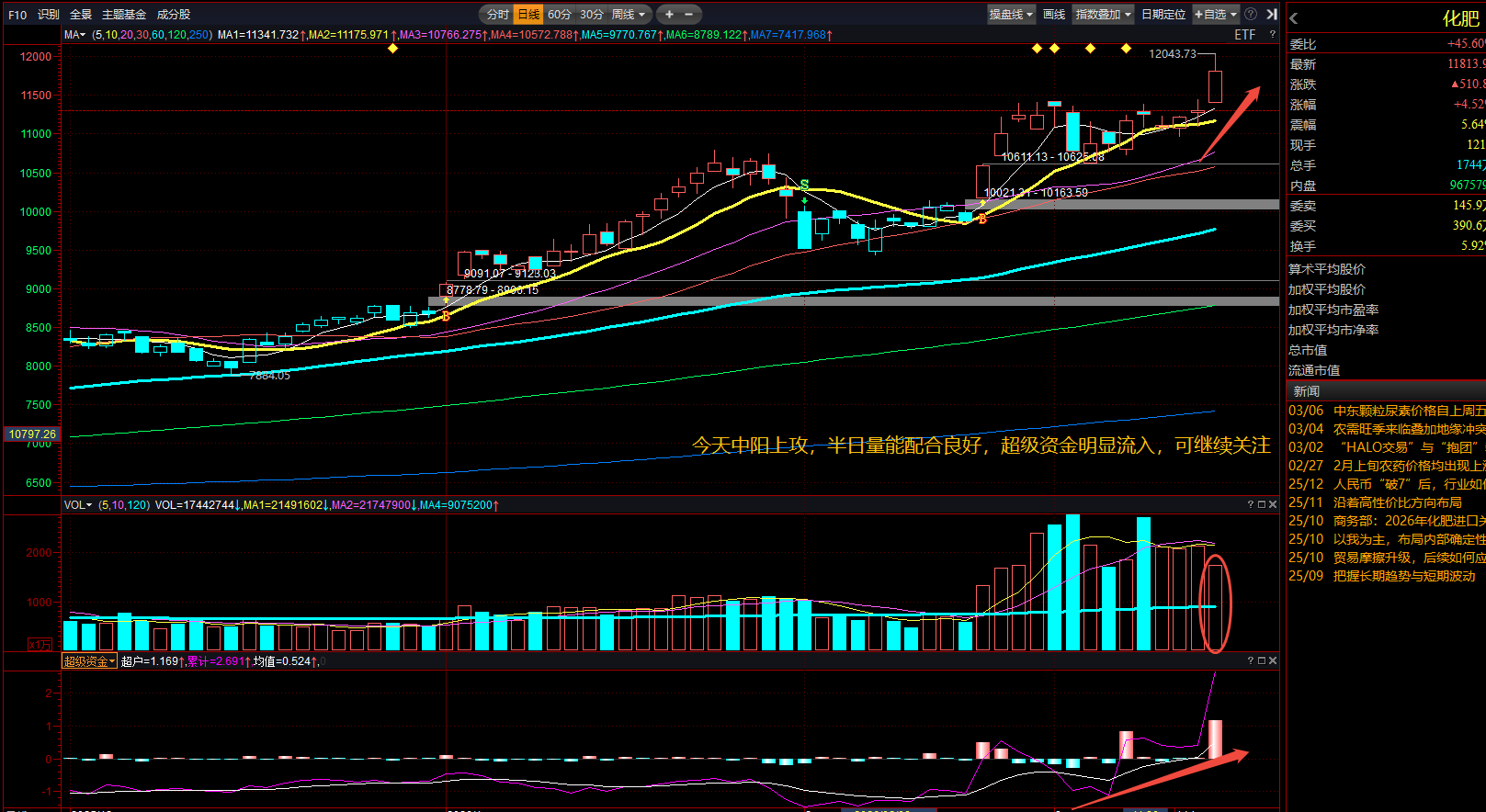Close the VOL indicator panel
The width and height of the screenshot is (1486, 812).
pyautogui.click(x=1273, y=504)
